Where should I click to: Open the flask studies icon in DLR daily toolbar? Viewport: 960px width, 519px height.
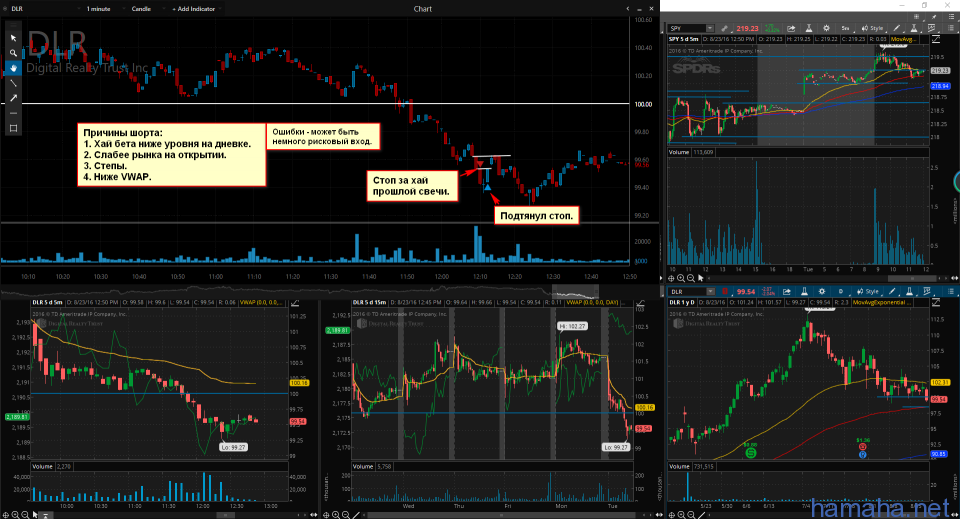(x=804, y=291)
